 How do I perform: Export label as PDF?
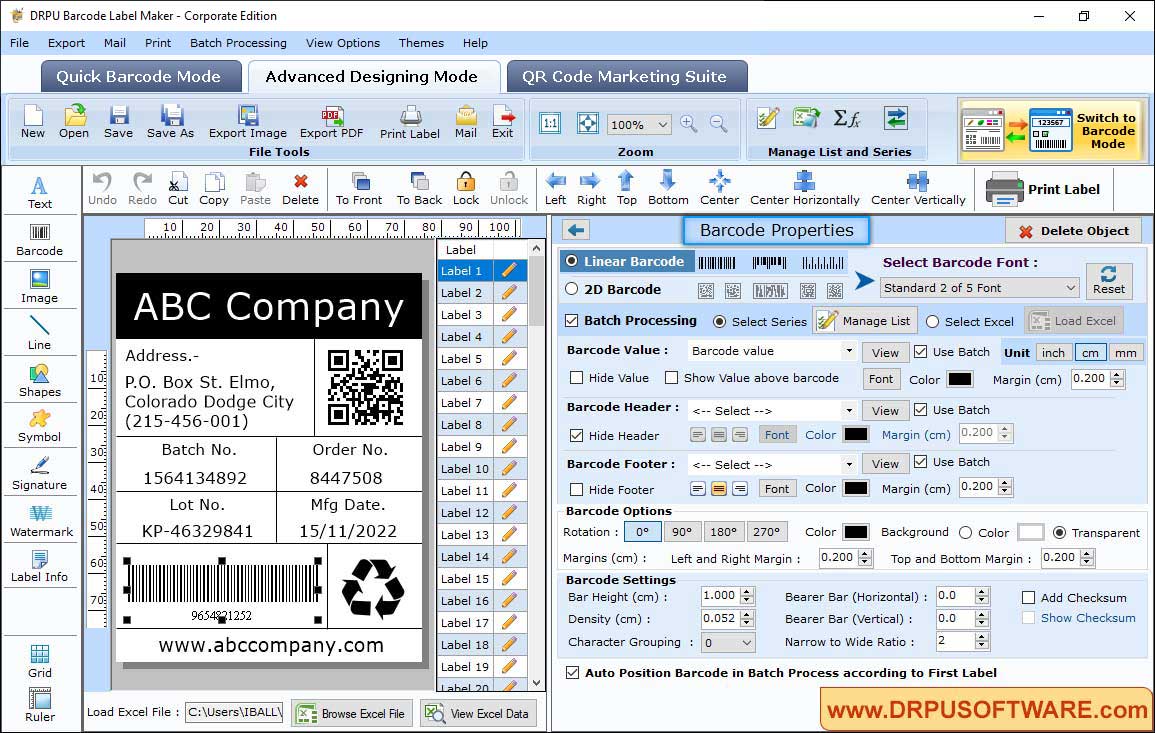tap(331, 122)
